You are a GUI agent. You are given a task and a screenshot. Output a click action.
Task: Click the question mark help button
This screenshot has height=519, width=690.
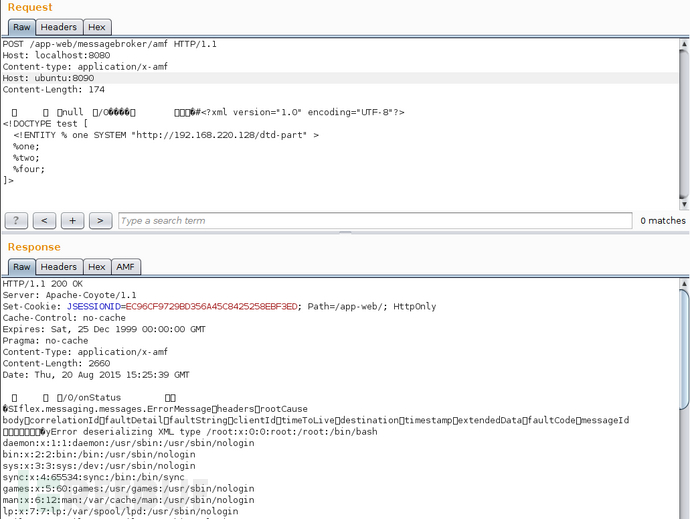coord(16,221)
